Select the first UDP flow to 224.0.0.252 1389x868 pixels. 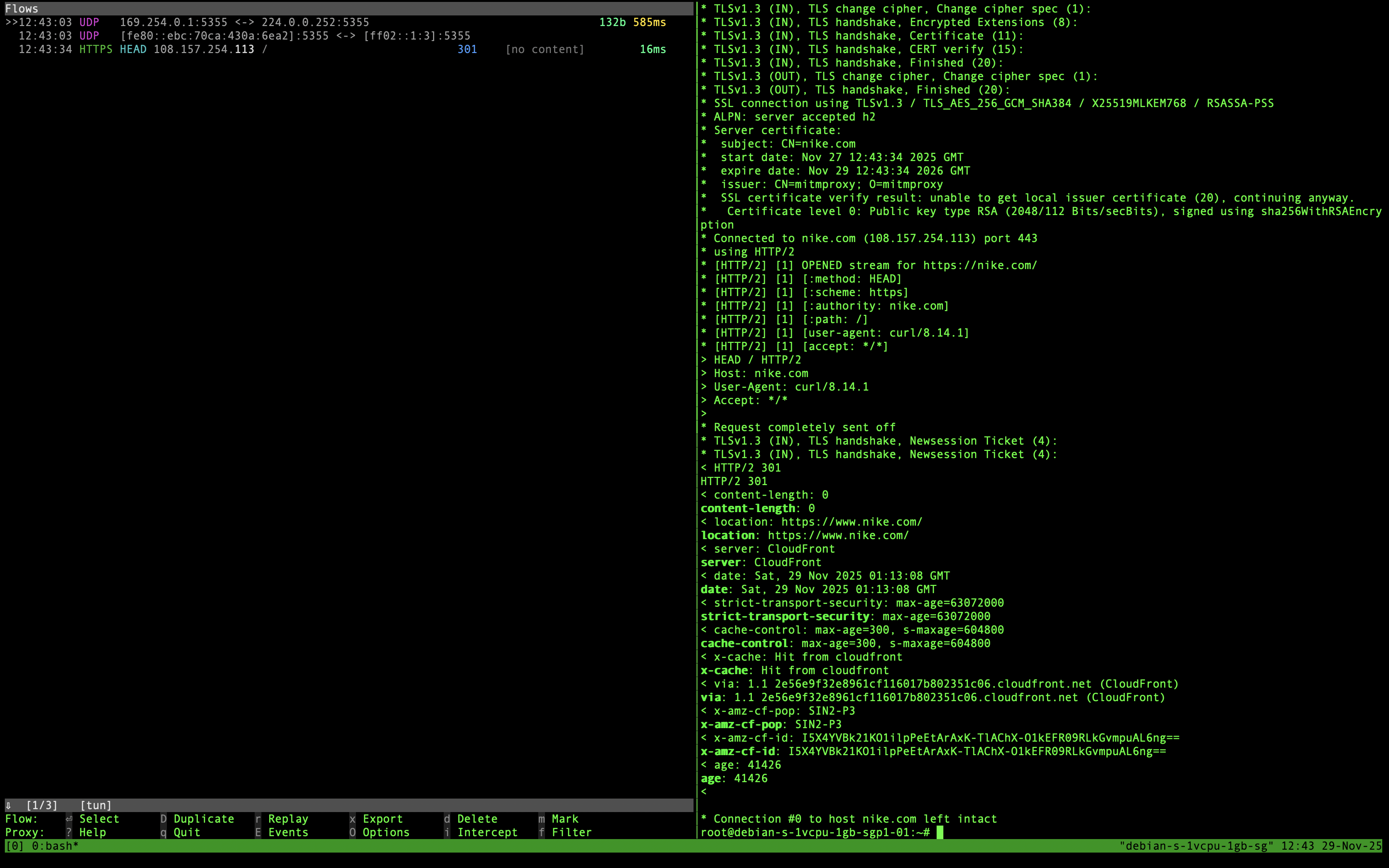[x=244, y=22]
